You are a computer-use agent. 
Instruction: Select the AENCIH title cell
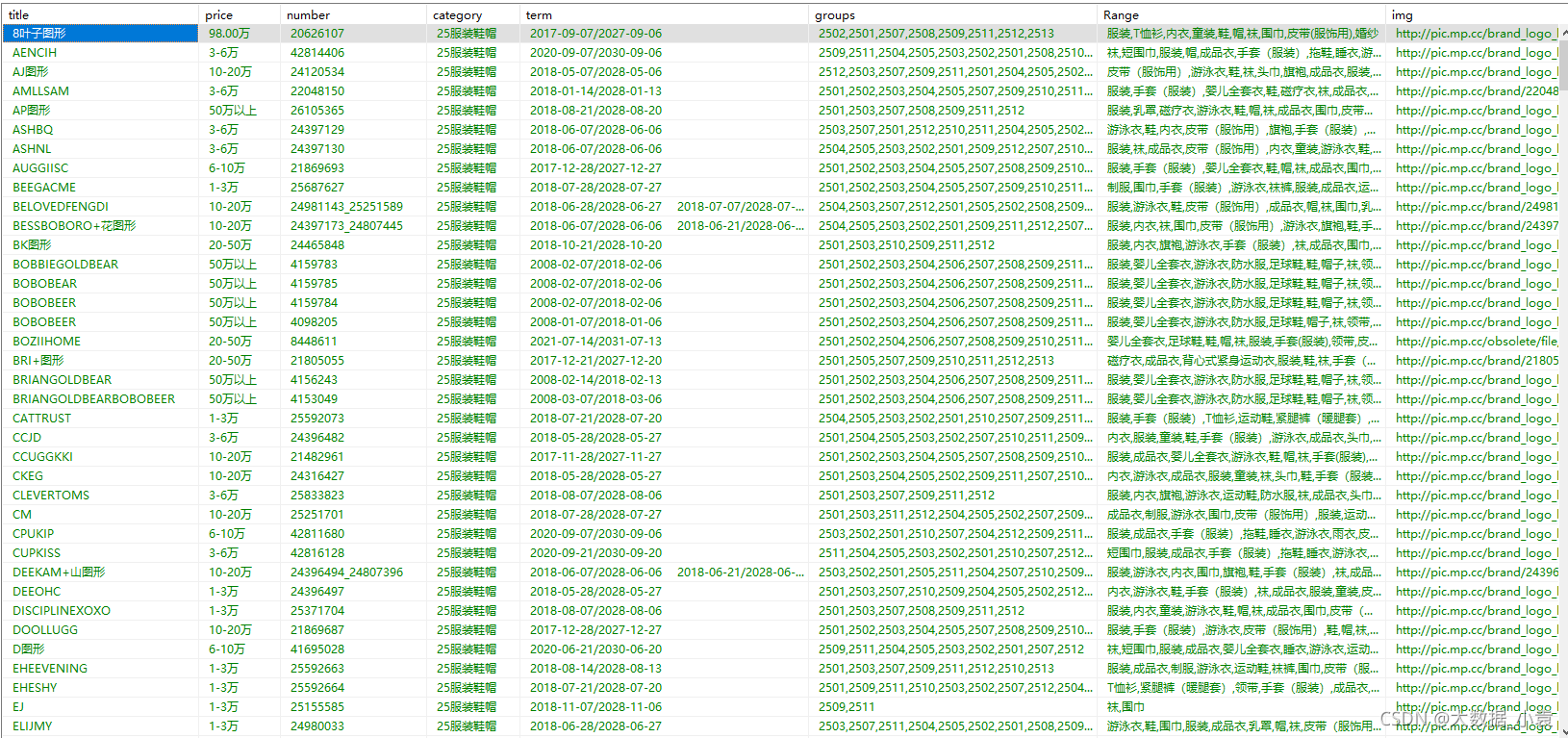pos(100,53)
